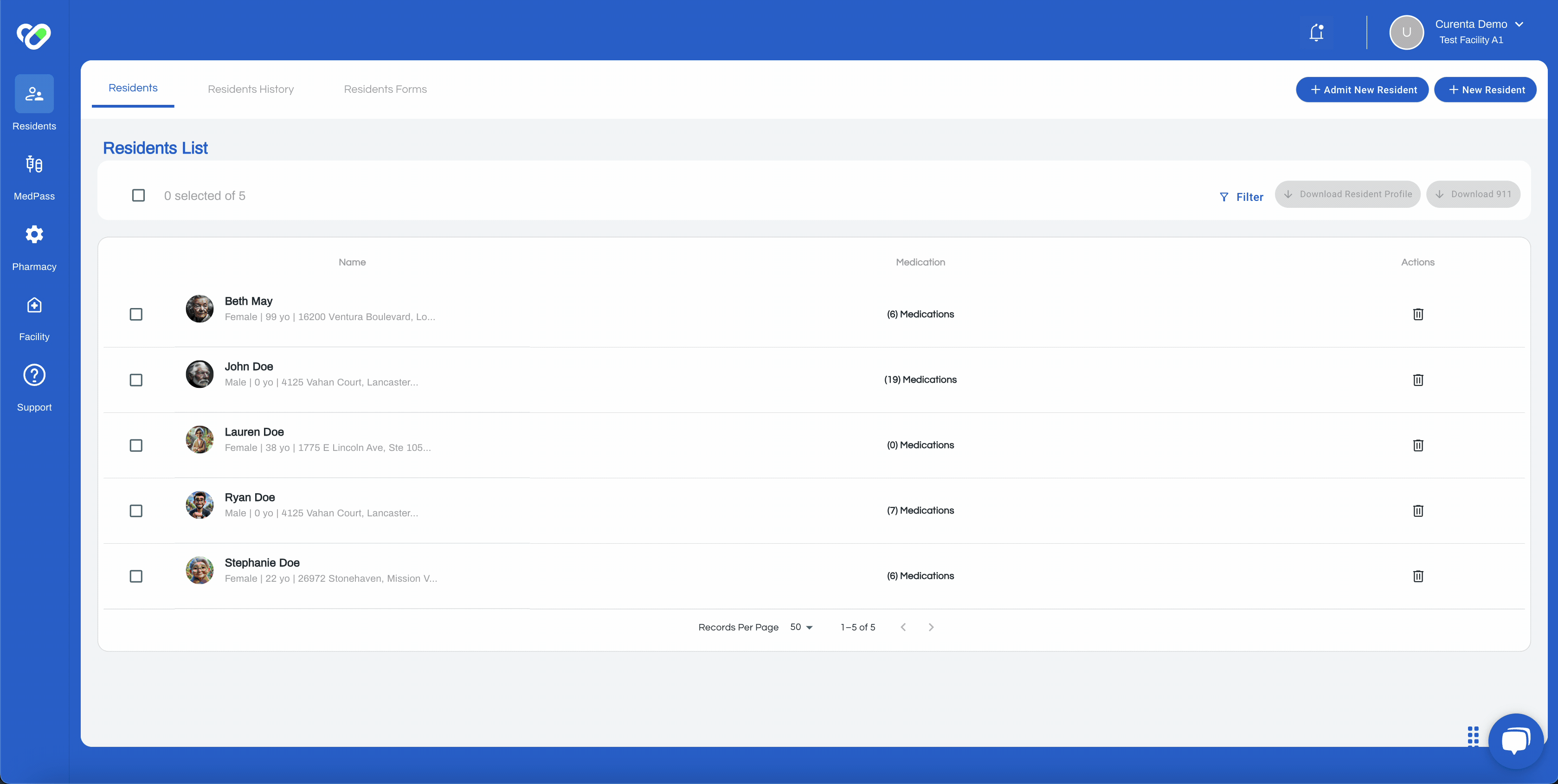The image size is (1558, 784).
Task: Expand the Curenta Demo account menu
Action: tap(1519, 24)
